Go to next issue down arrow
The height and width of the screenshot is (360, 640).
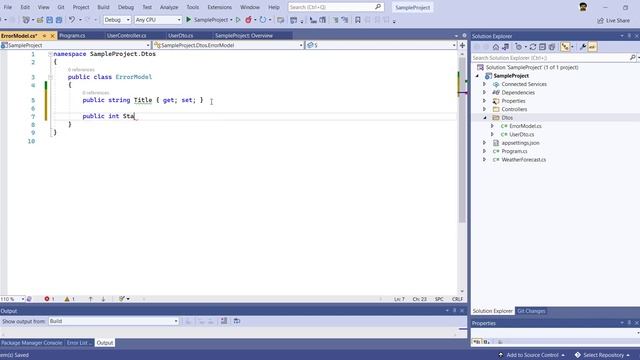(103, 299)
